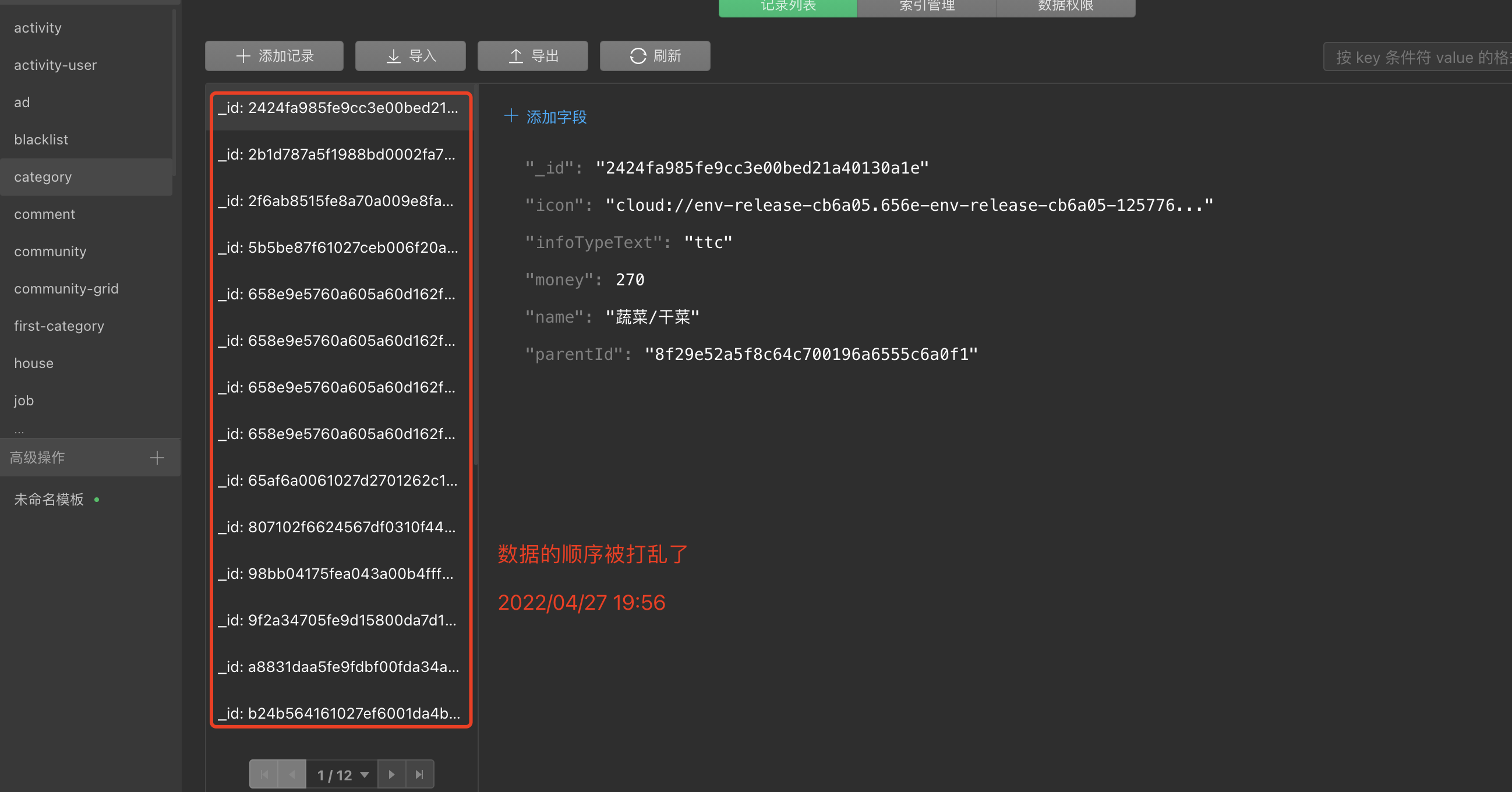Click the import download-arrow icon
This screenshot has width=1512, height=792.
[x=393, y=56]
